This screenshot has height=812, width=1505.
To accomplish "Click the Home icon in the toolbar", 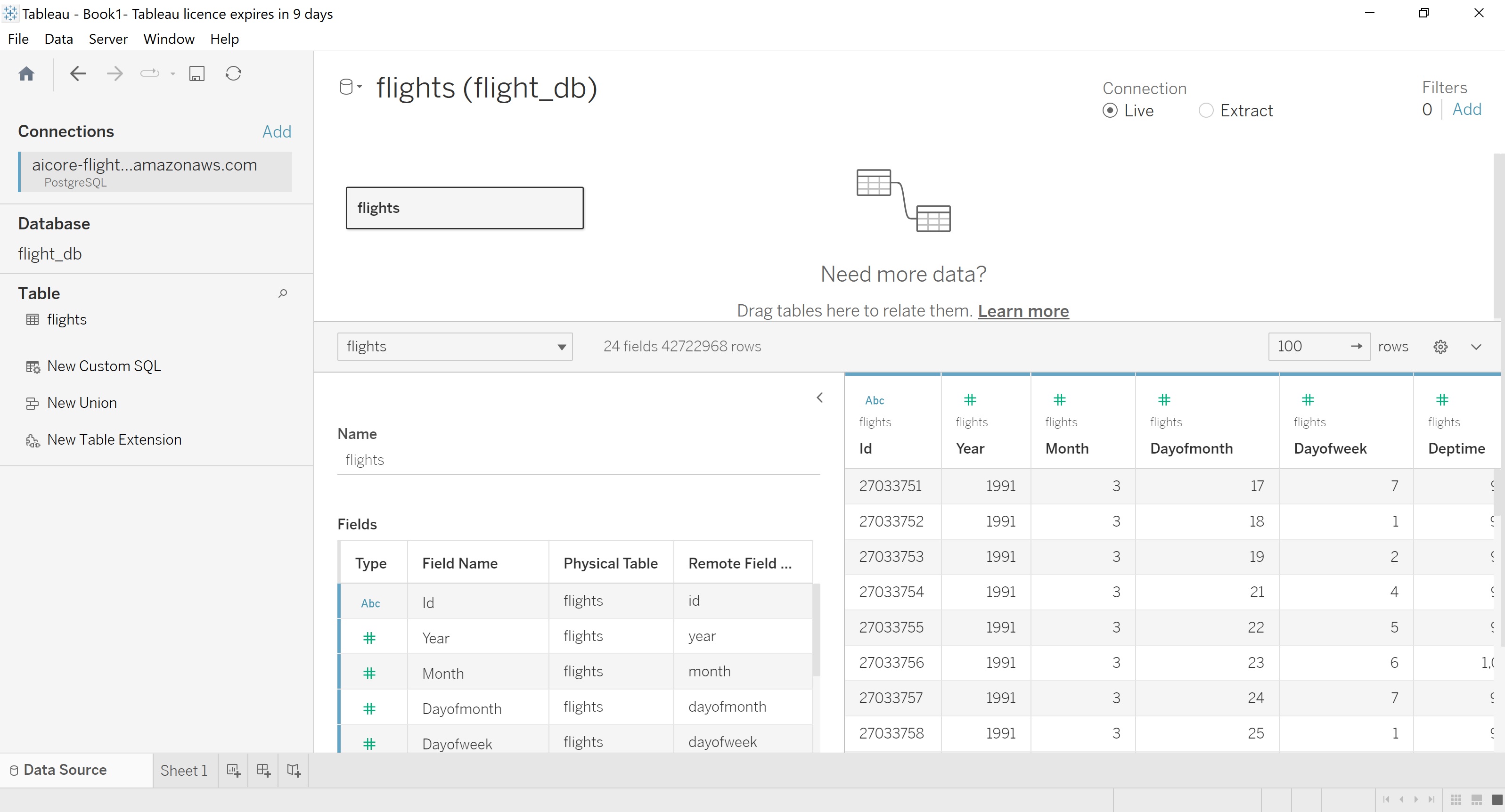I will tap(26, 73).
